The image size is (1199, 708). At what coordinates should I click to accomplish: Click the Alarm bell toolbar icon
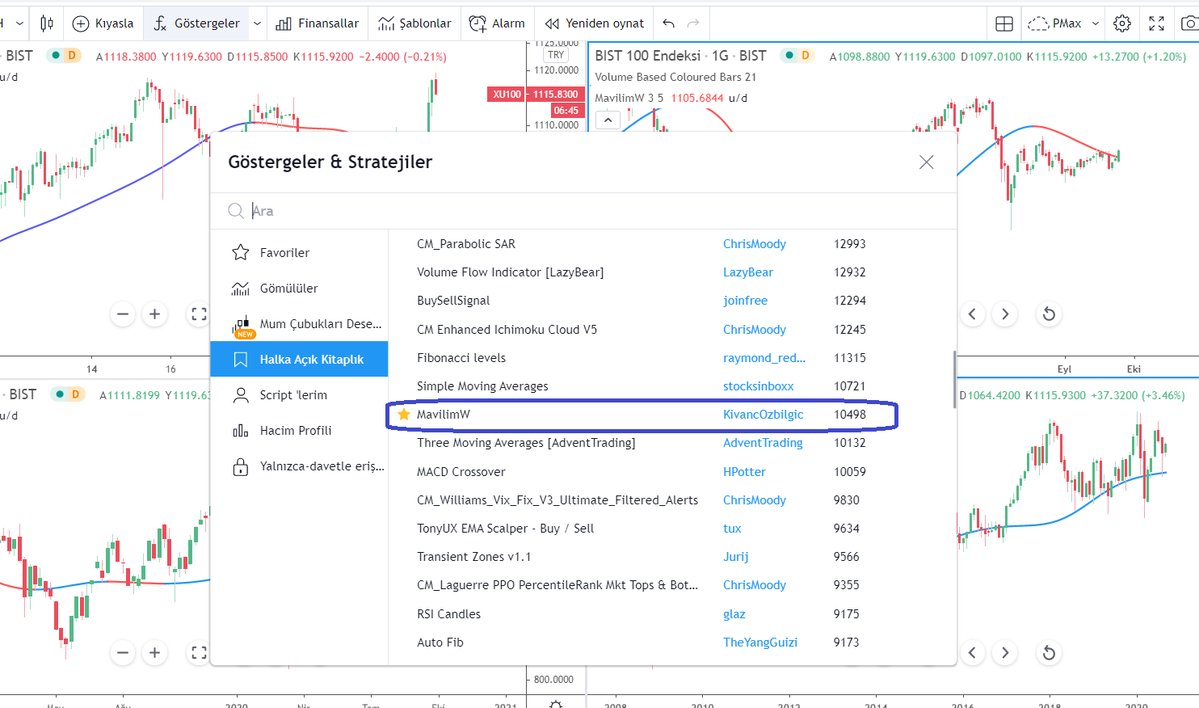[497, 22]
